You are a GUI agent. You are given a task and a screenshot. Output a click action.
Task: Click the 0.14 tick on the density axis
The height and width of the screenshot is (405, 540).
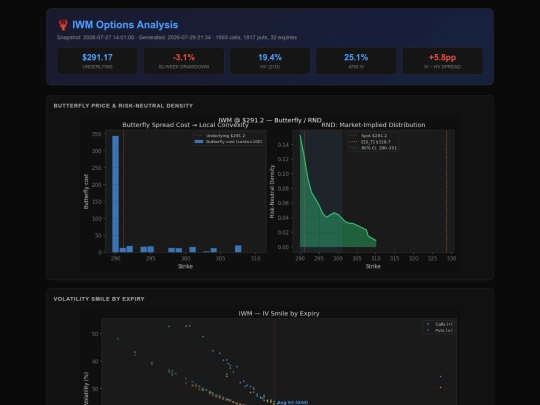[x=283, y=145]
